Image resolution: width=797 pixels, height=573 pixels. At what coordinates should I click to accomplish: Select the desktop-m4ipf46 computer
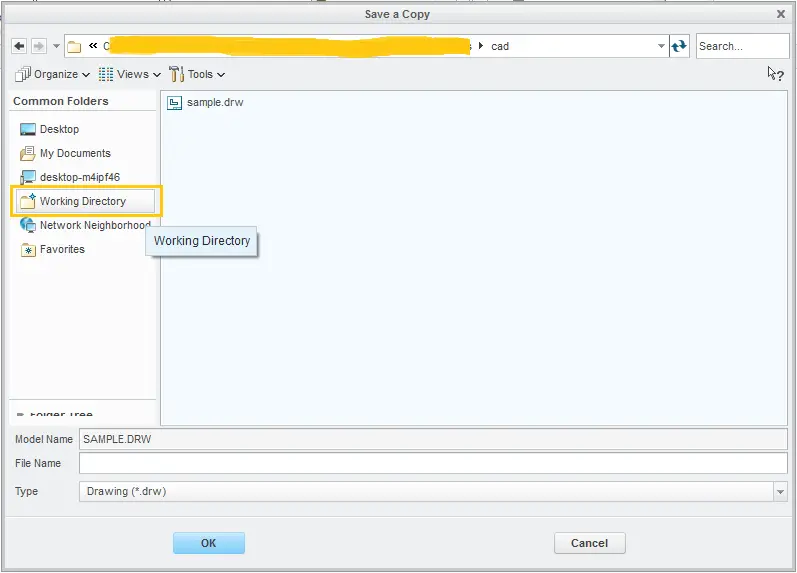(x=79, y=177)
